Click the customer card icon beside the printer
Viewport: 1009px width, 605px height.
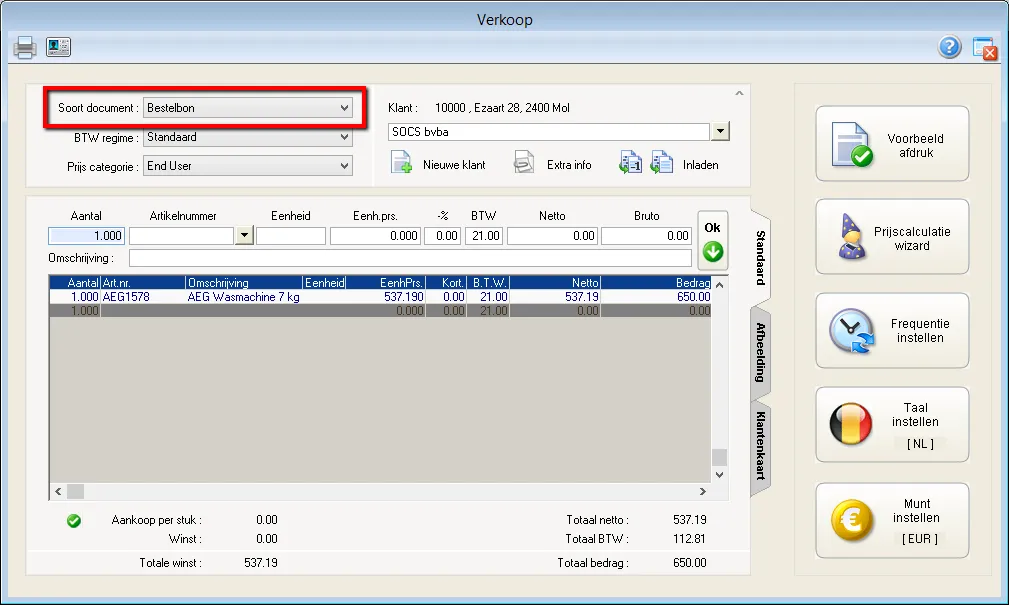58,47
